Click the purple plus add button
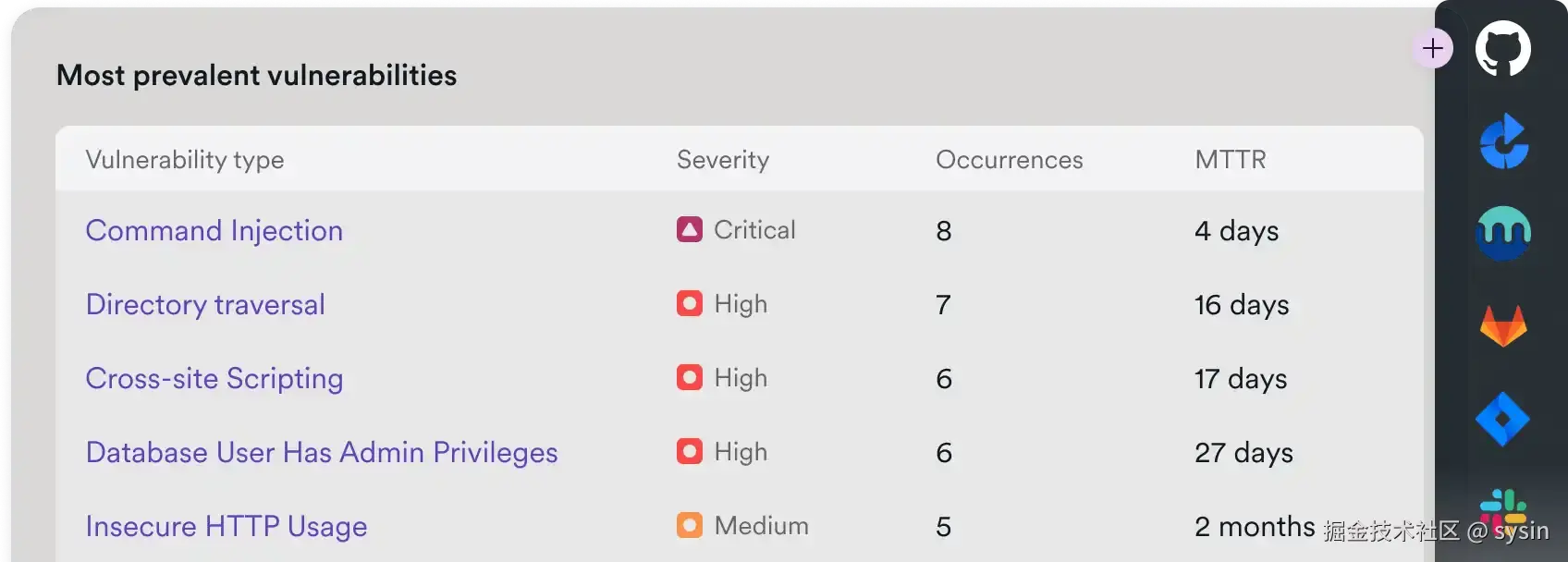The height and width of the screenshot is (562, 1568). (1433, 48)
